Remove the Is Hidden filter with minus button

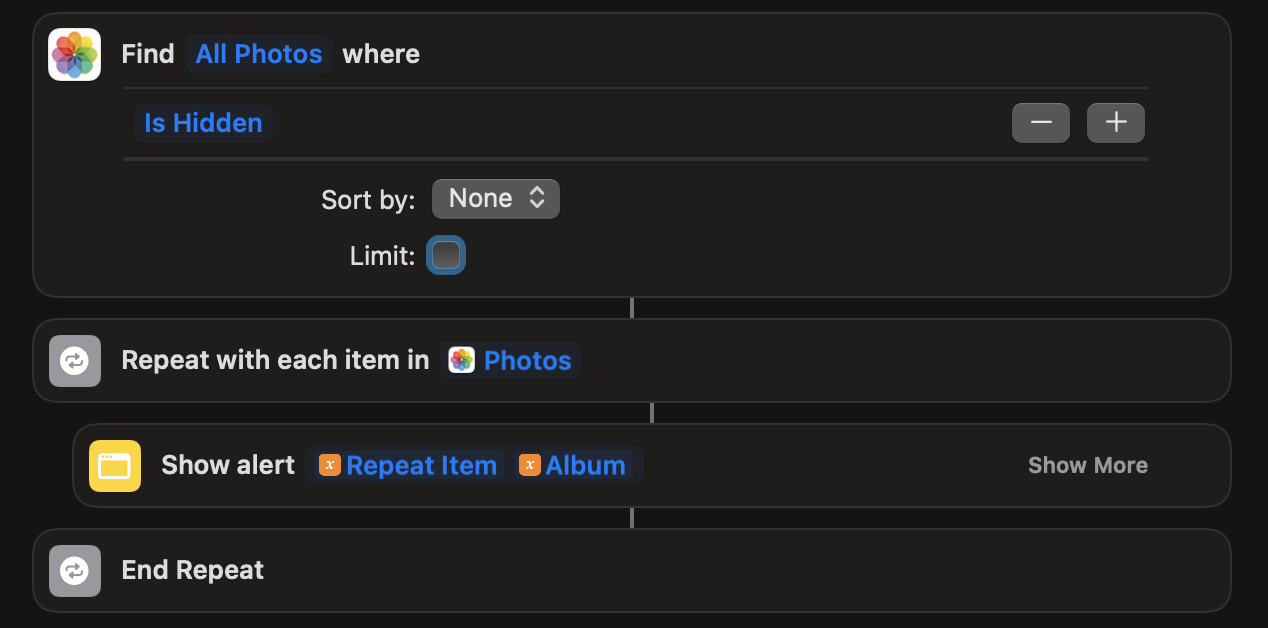point(1041,123)
